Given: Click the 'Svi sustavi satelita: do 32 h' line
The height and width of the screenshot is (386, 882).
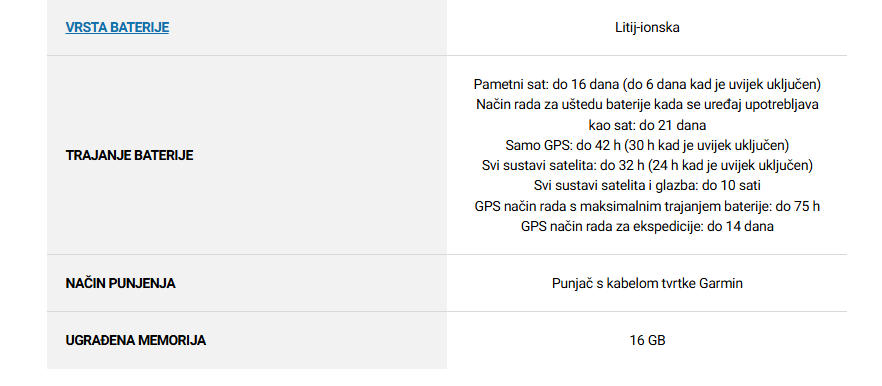Looking at the screenshot, I should 647,165.
